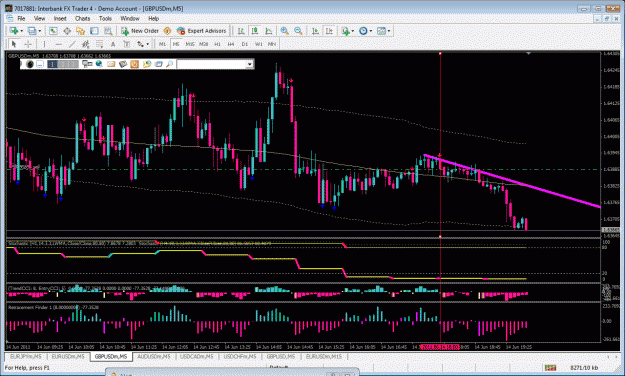Expand the Periods clock dropdown arrow

pos(371,31)
